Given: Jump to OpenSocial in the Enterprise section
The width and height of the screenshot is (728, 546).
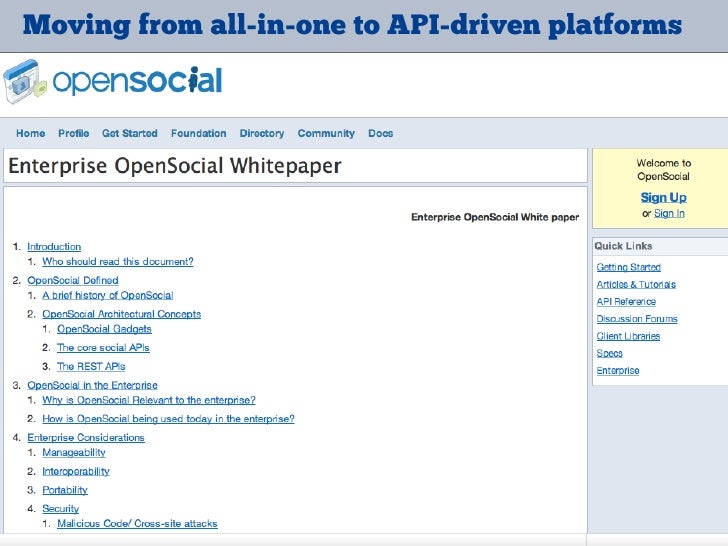Looking at the screenshot, I should (x=92, y=385).
